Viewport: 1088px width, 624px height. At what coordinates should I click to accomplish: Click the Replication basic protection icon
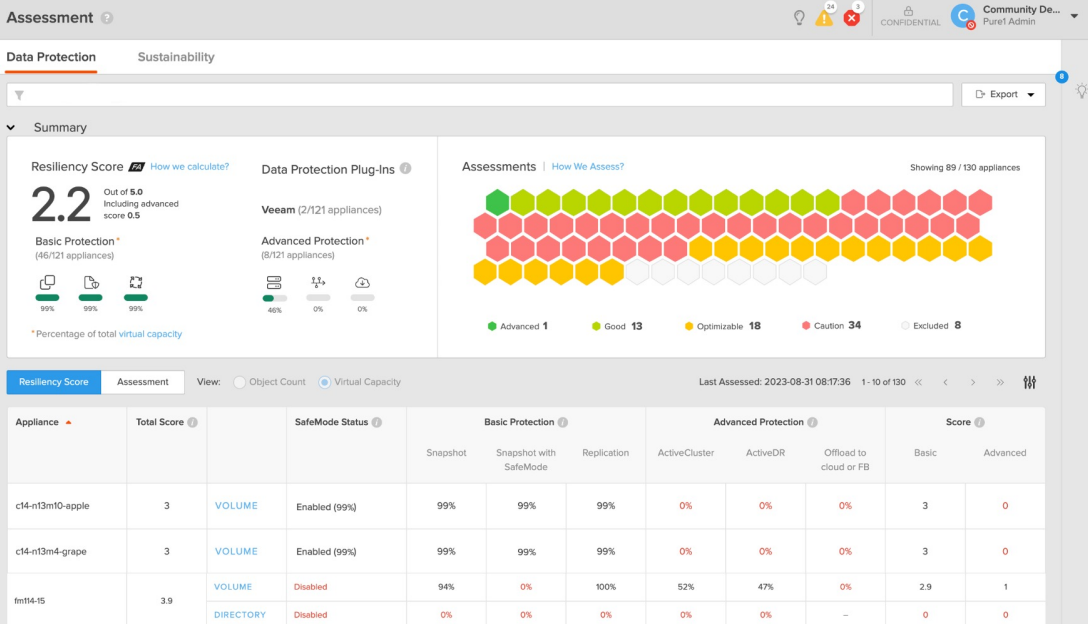[x=135, y=283]
